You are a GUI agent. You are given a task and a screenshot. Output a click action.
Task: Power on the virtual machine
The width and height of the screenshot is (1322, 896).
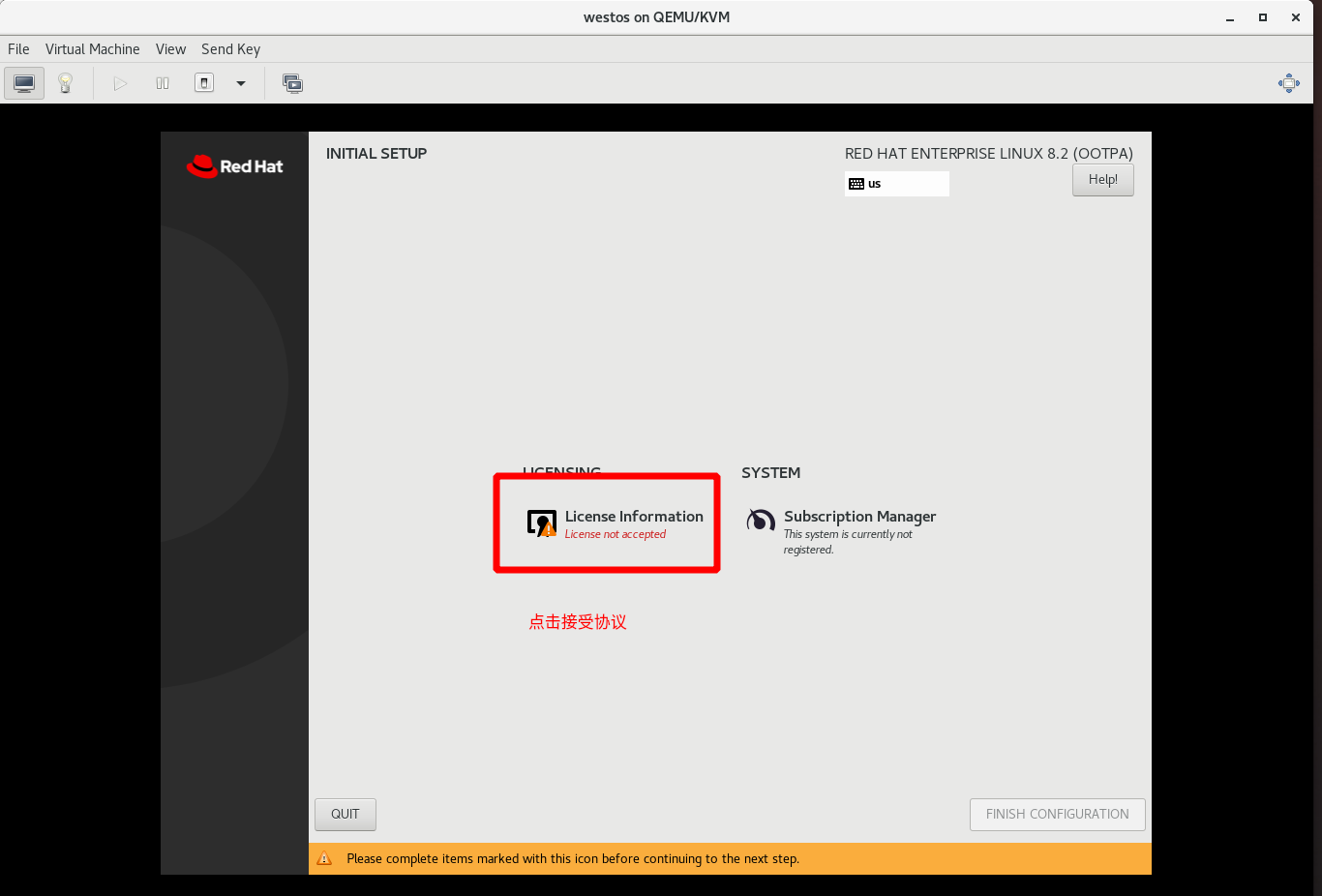coord(120,83)
